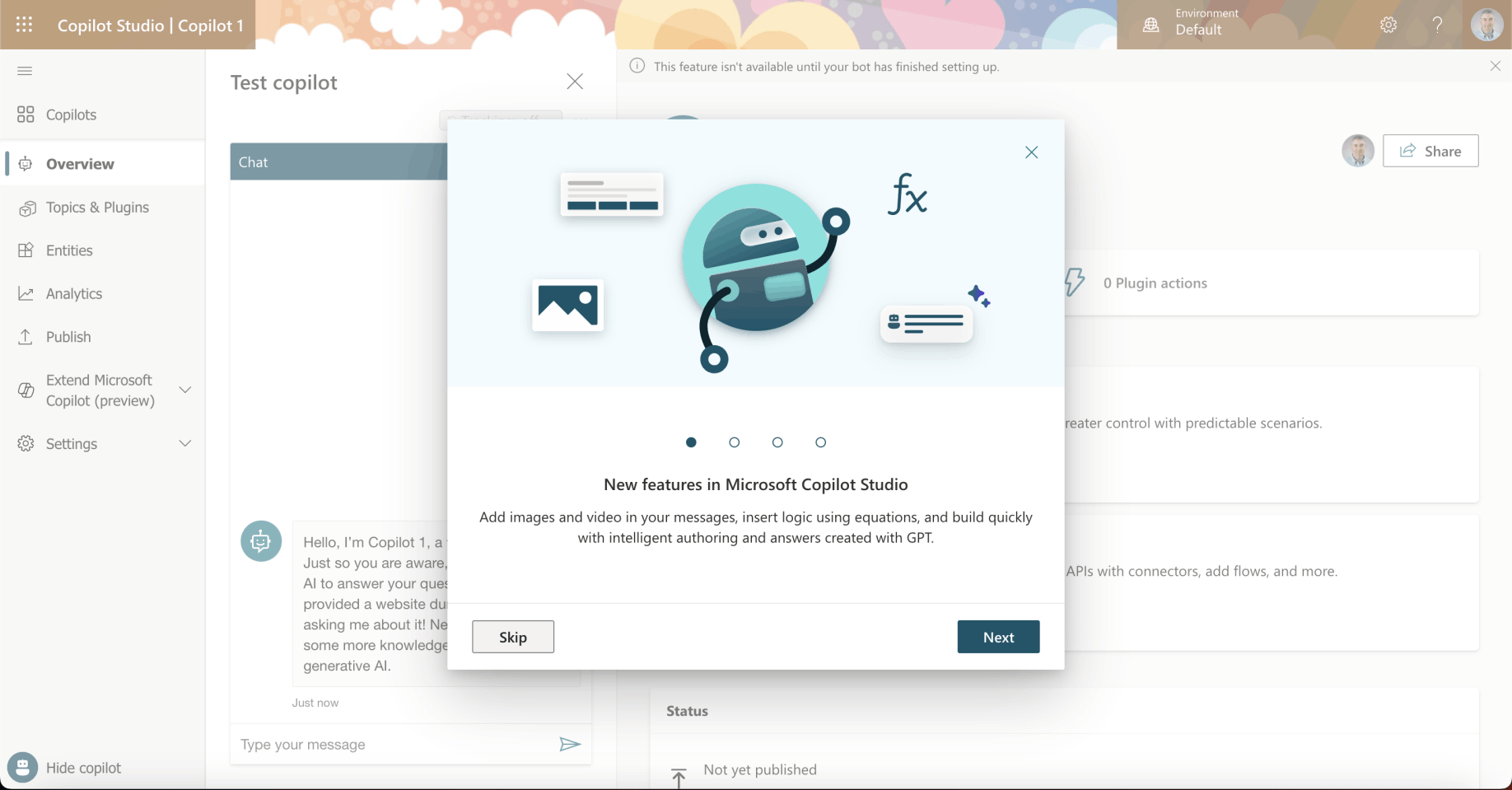Close the New features dialog
Viewport: 1512px width, 790px height.
point(1031,152)
